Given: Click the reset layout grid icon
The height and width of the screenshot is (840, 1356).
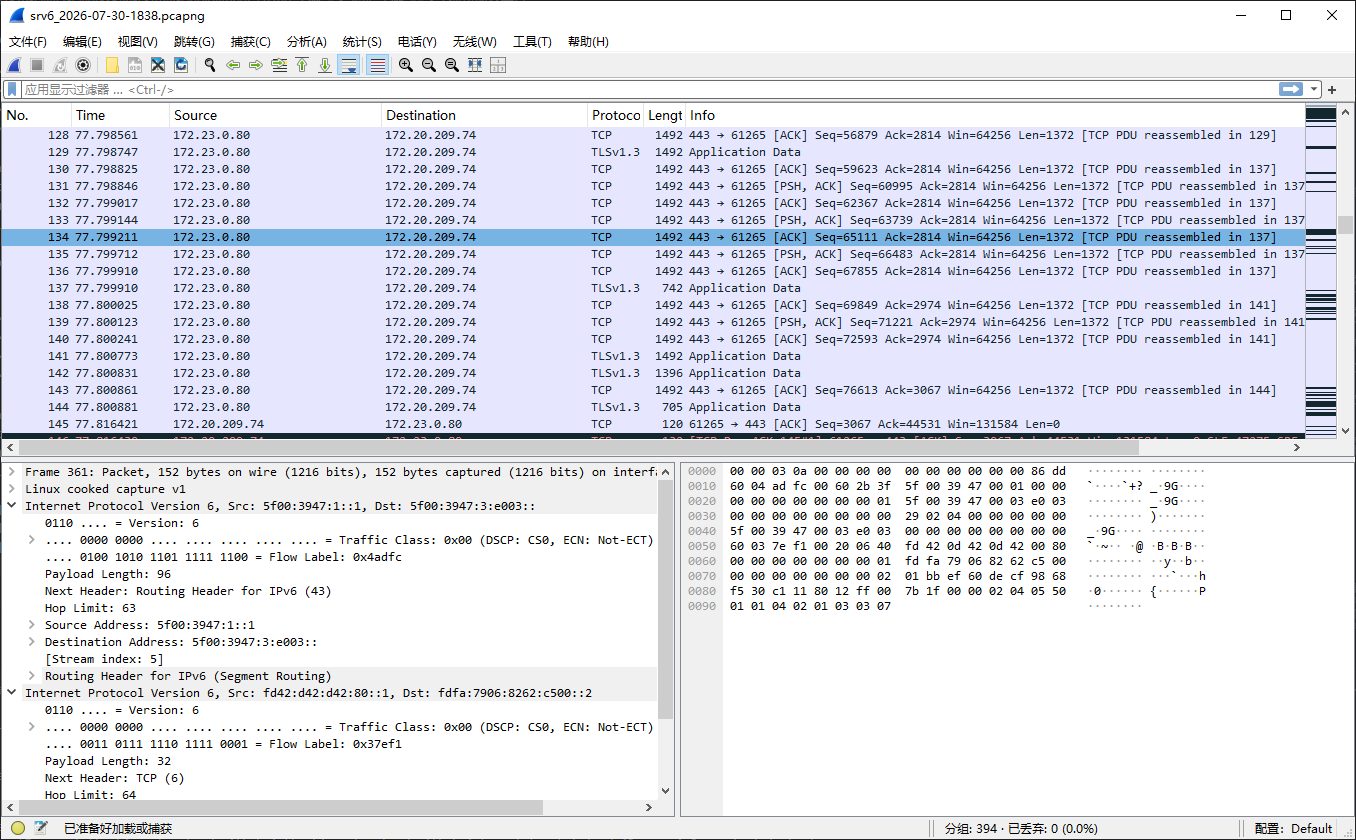Looking at the screenshot, I should [x=498, y=65].
